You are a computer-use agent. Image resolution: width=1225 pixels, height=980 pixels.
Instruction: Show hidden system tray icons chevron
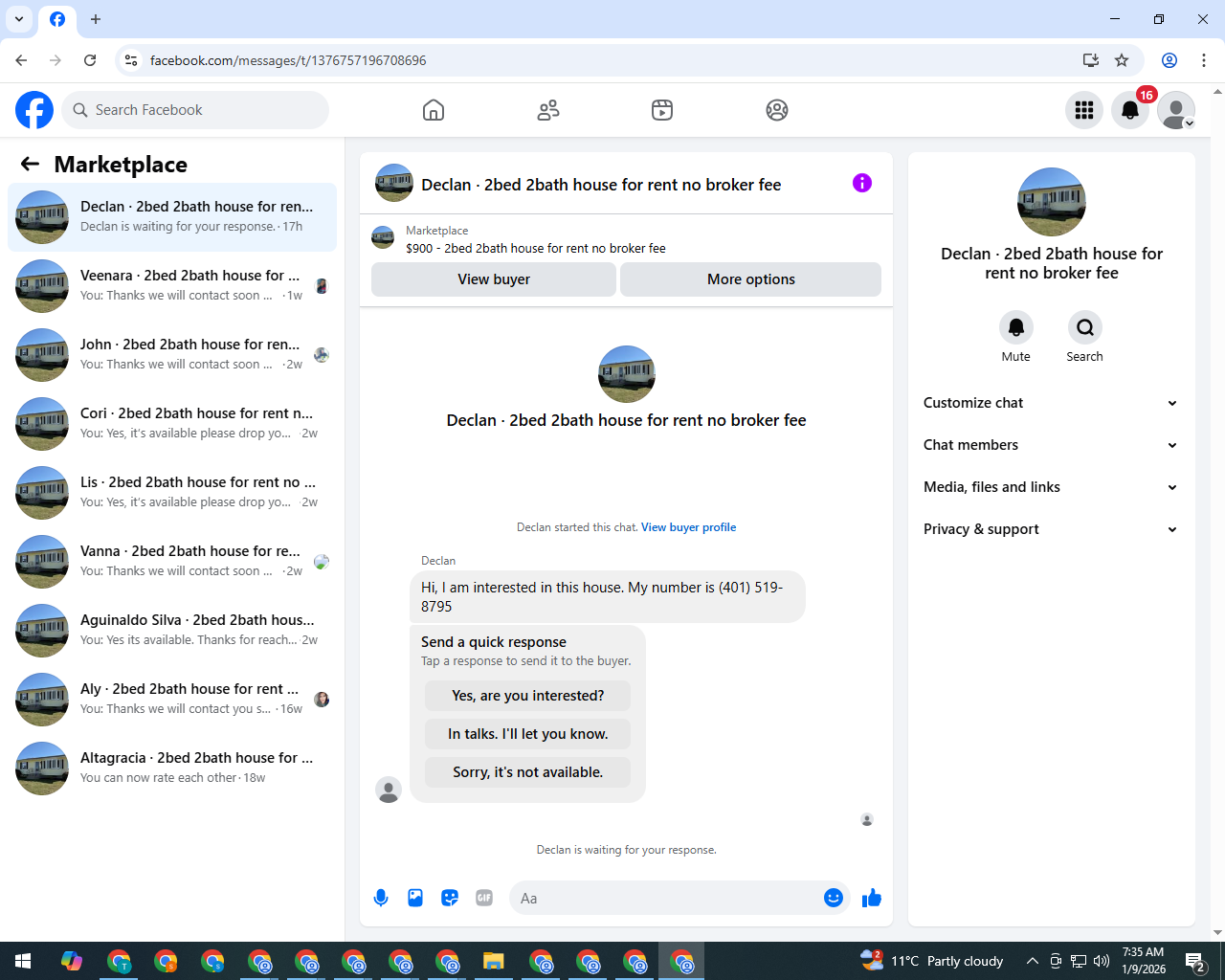point(1032,961)
